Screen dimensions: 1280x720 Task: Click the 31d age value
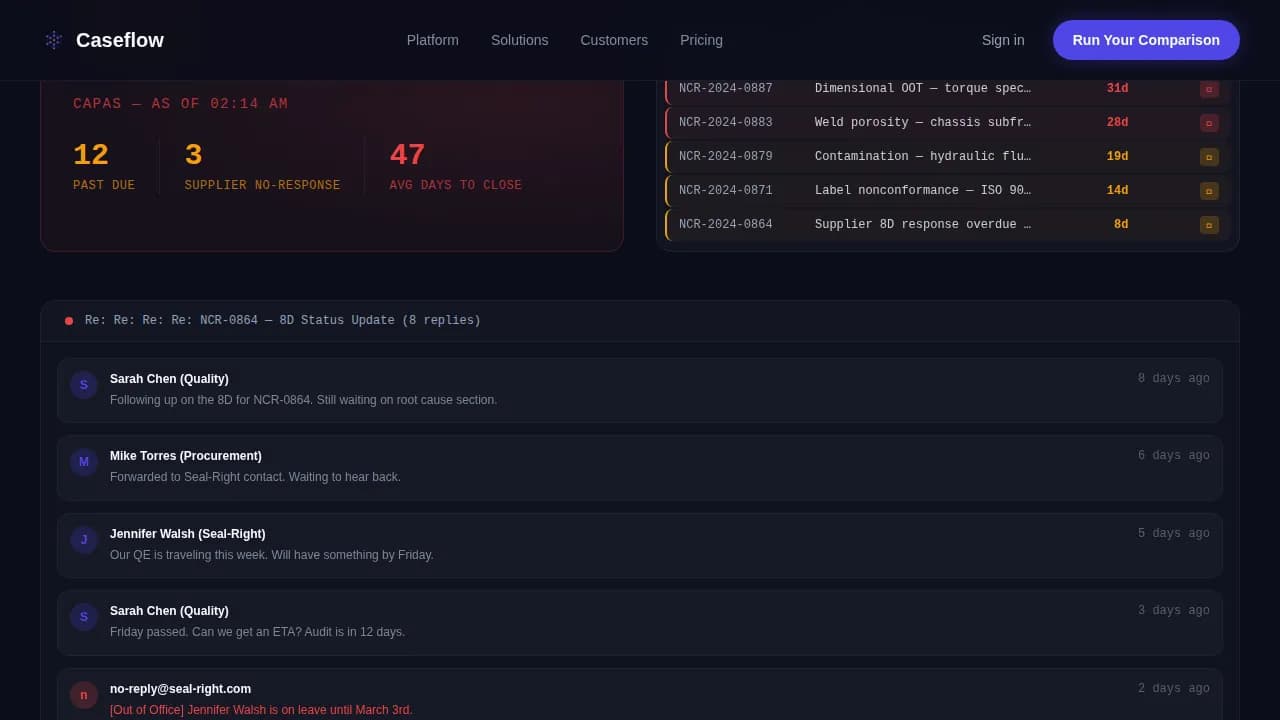1117,88
